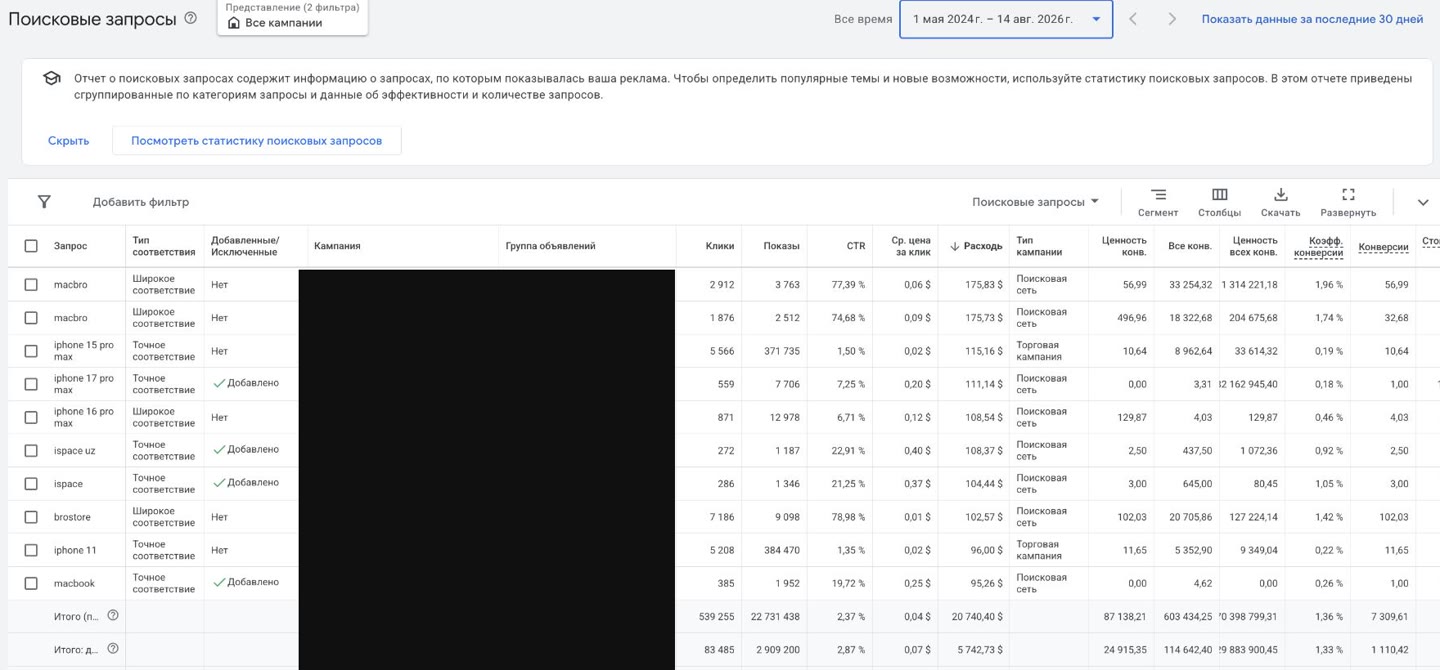The image size is (1440, 670).
Task: Click Добавить фильтр
Action: 141,202
